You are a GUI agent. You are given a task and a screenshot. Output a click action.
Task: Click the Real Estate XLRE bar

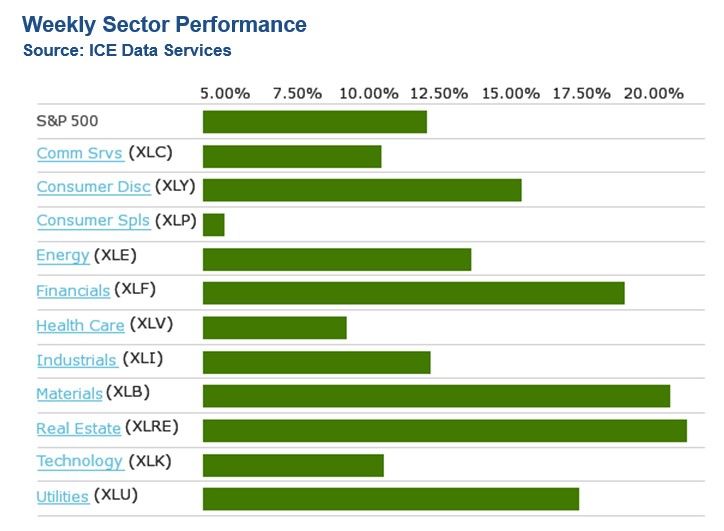tap(444, 430)
